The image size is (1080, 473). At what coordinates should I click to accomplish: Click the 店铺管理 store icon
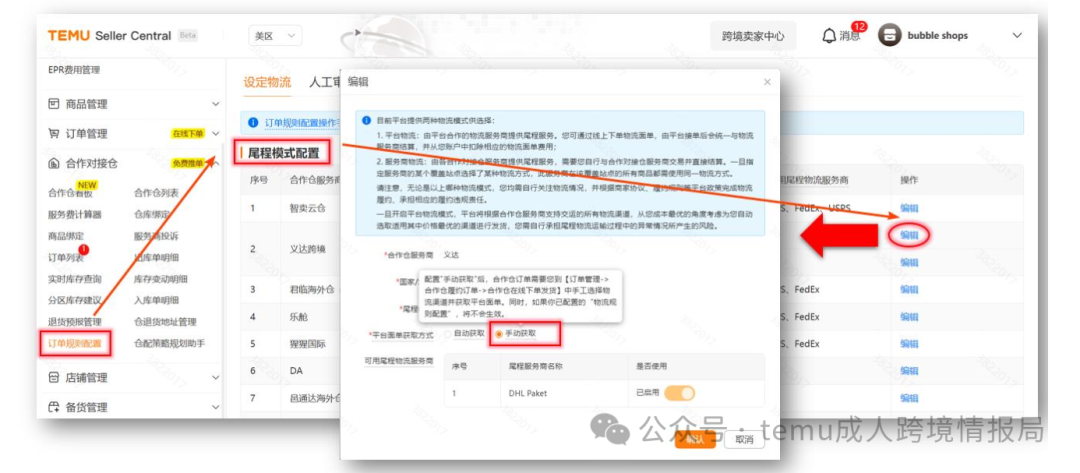(54, 378)
